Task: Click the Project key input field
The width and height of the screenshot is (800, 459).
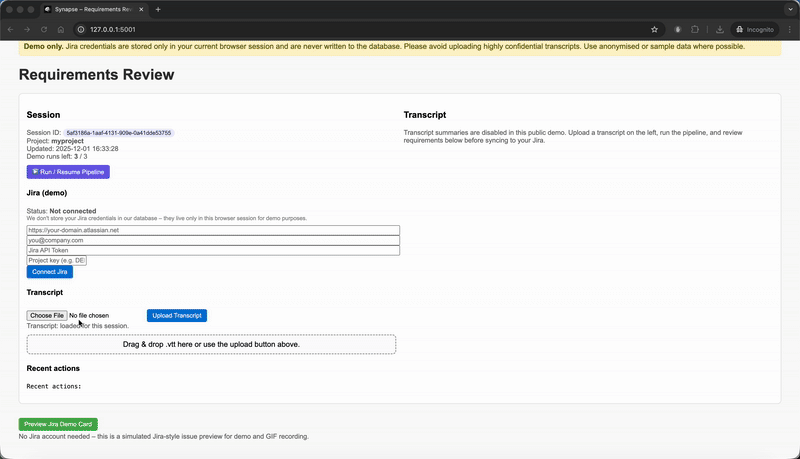Action: (x=57, y=260)
